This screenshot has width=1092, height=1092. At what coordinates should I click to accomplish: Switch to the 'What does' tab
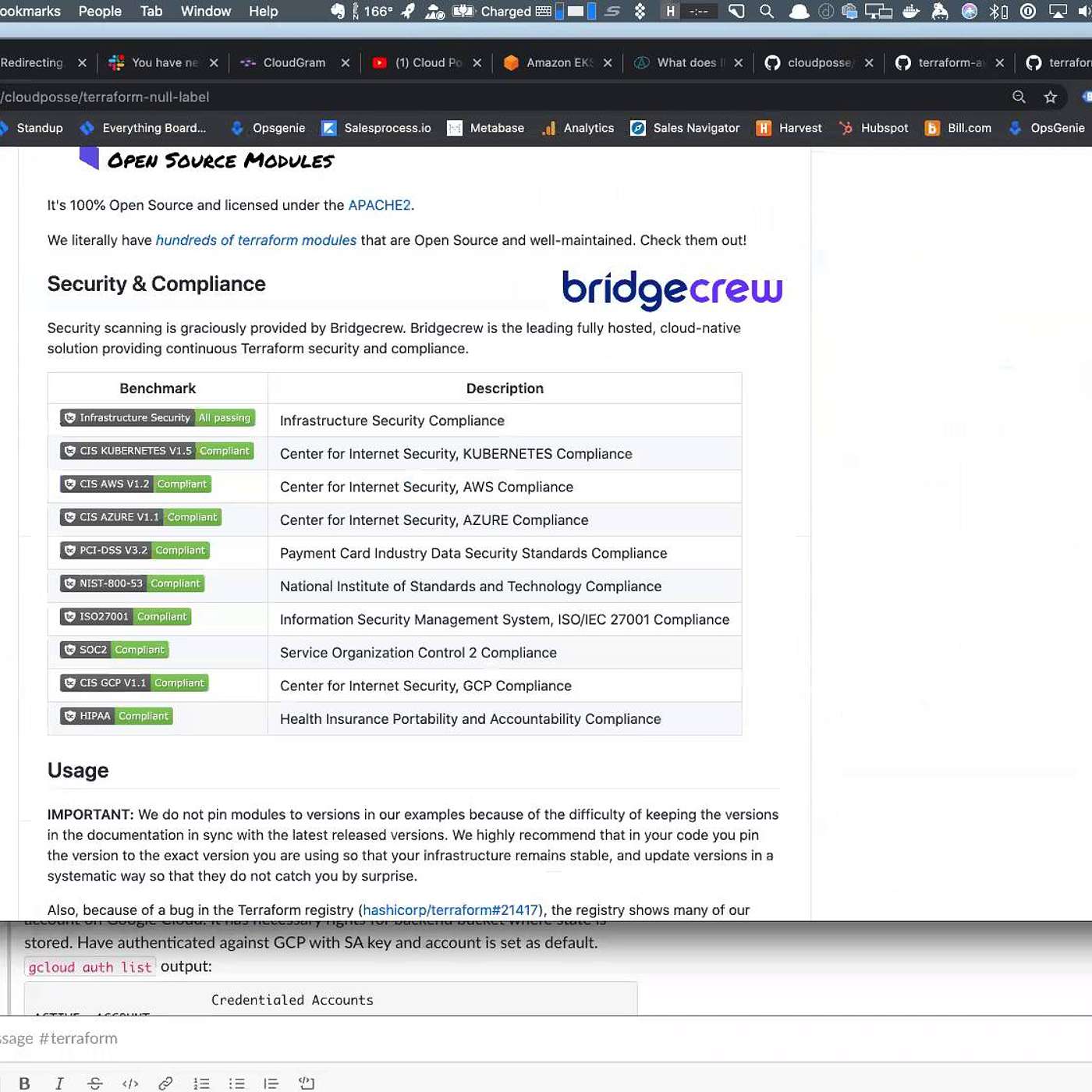pos(689,62)
